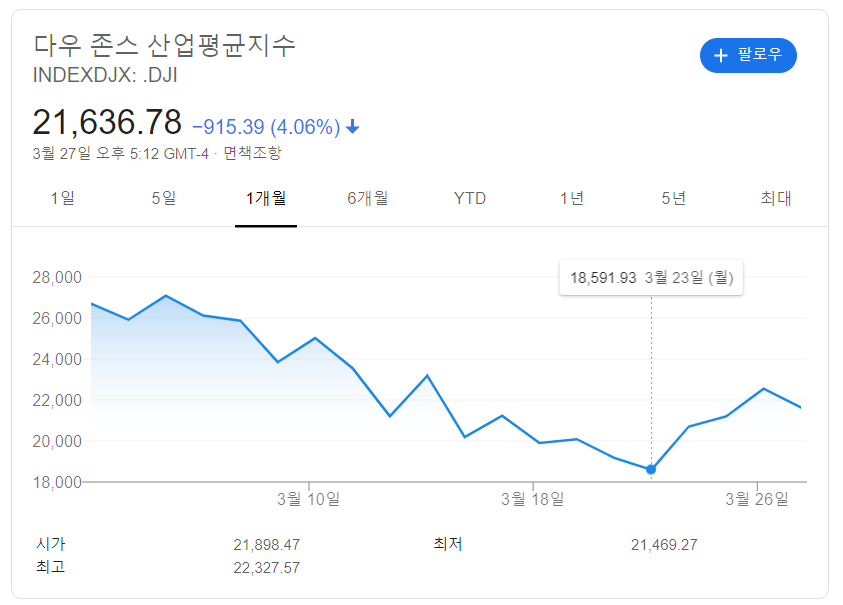This screenshot has height=605, width=843.
Task: Click the blue downward arrow beside -915.39
Action: point(352,124)
